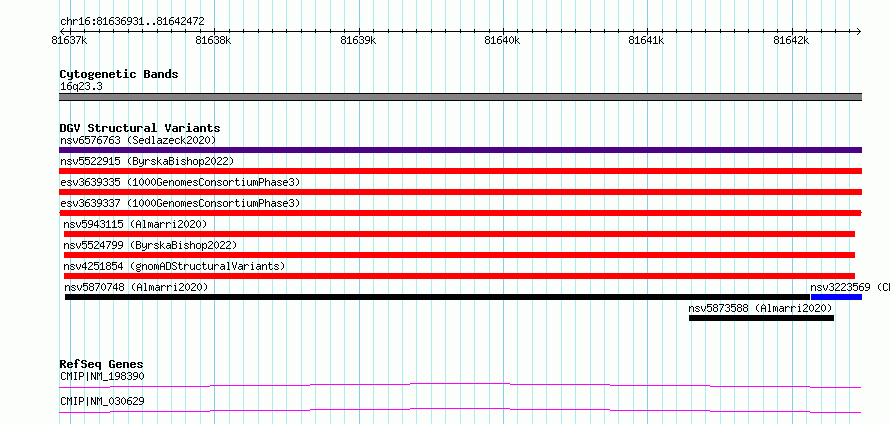The height and width of the screenshot is (424, 890).
Task: Click the DGV Structural Variants track title
Action: (140, 128)
